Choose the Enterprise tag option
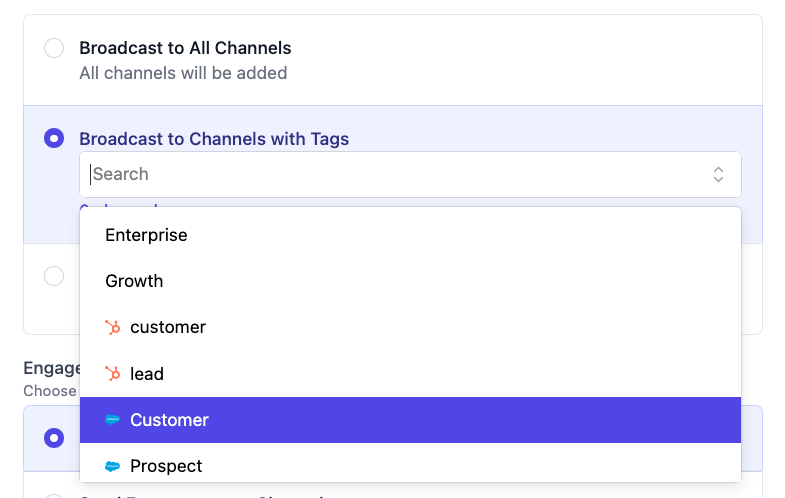This screenshot has height=498, width=785. 146,235
